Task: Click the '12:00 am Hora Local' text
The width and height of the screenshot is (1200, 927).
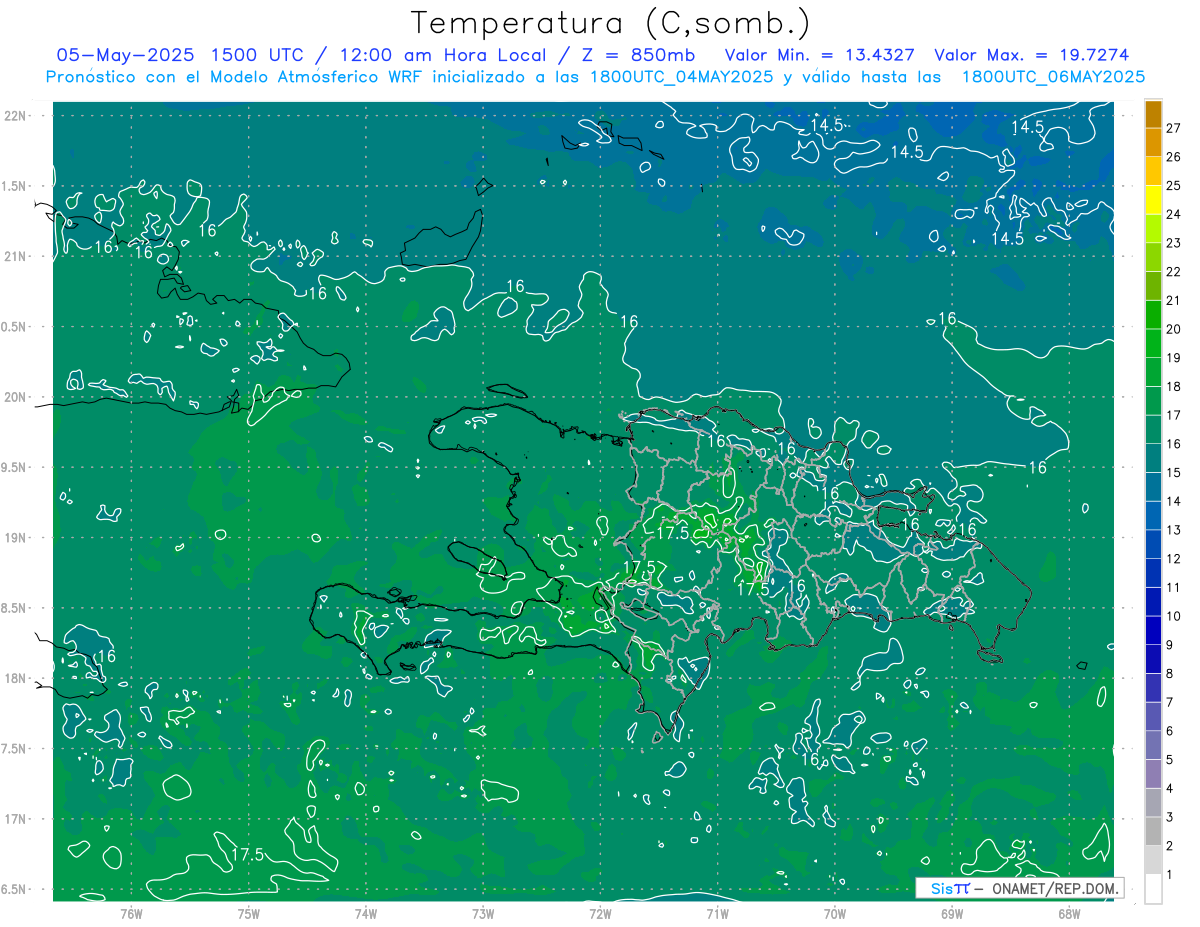Action: point(444,55)
